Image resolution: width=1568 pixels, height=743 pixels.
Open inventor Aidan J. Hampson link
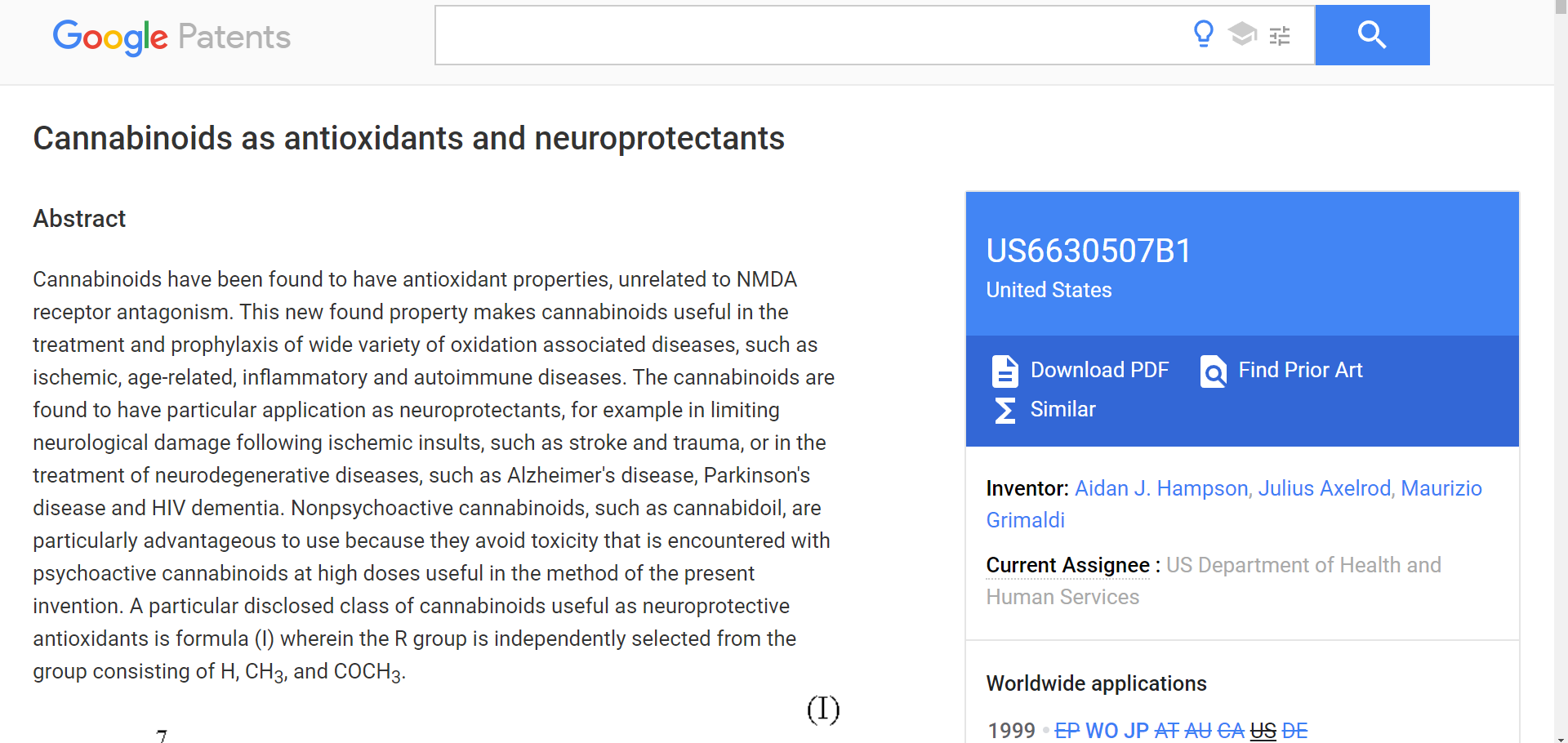point(1160,488)
